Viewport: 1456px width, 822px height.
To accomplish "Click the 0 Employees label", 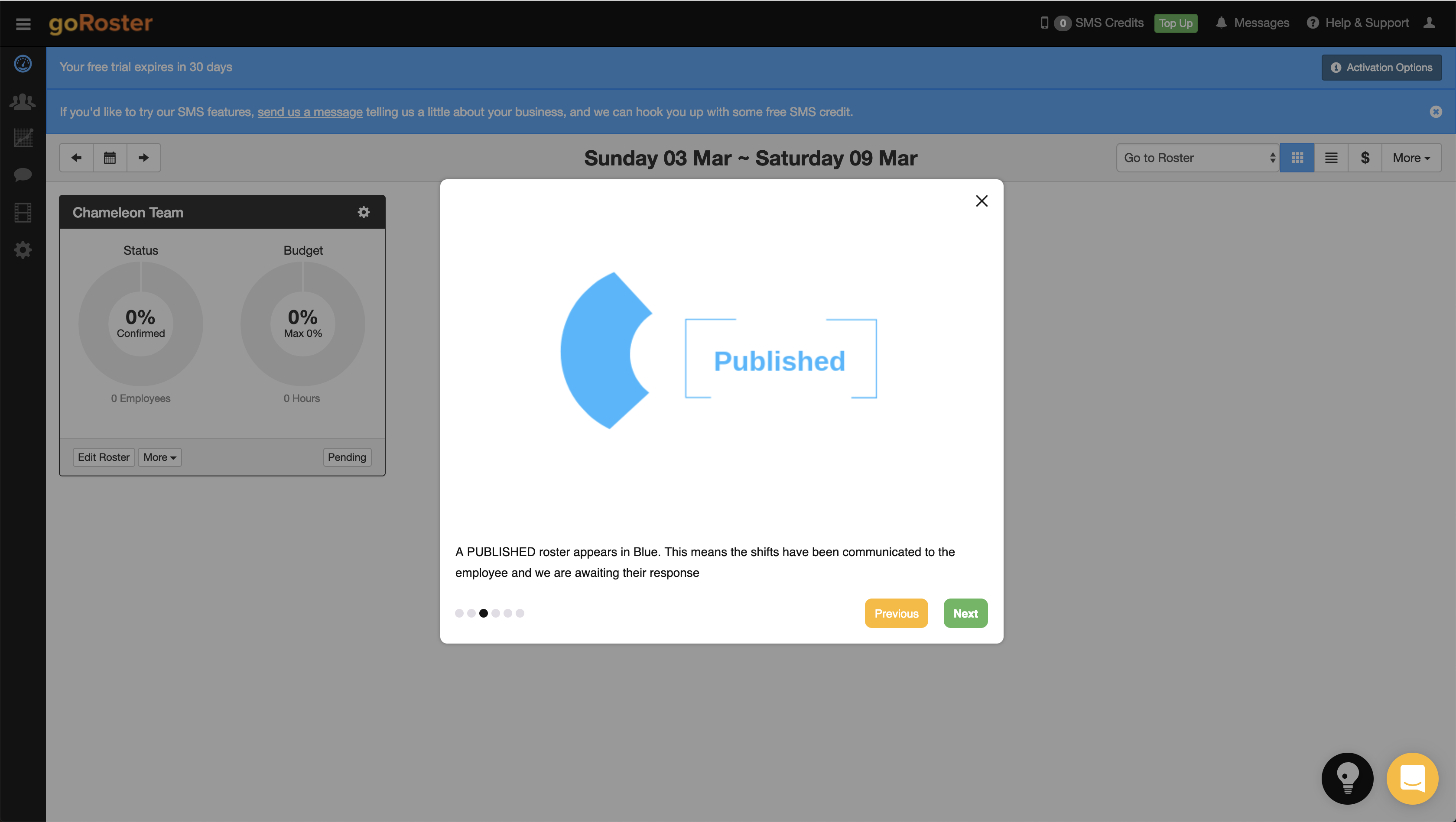I will pyautogui.click(x=141, y=398).
